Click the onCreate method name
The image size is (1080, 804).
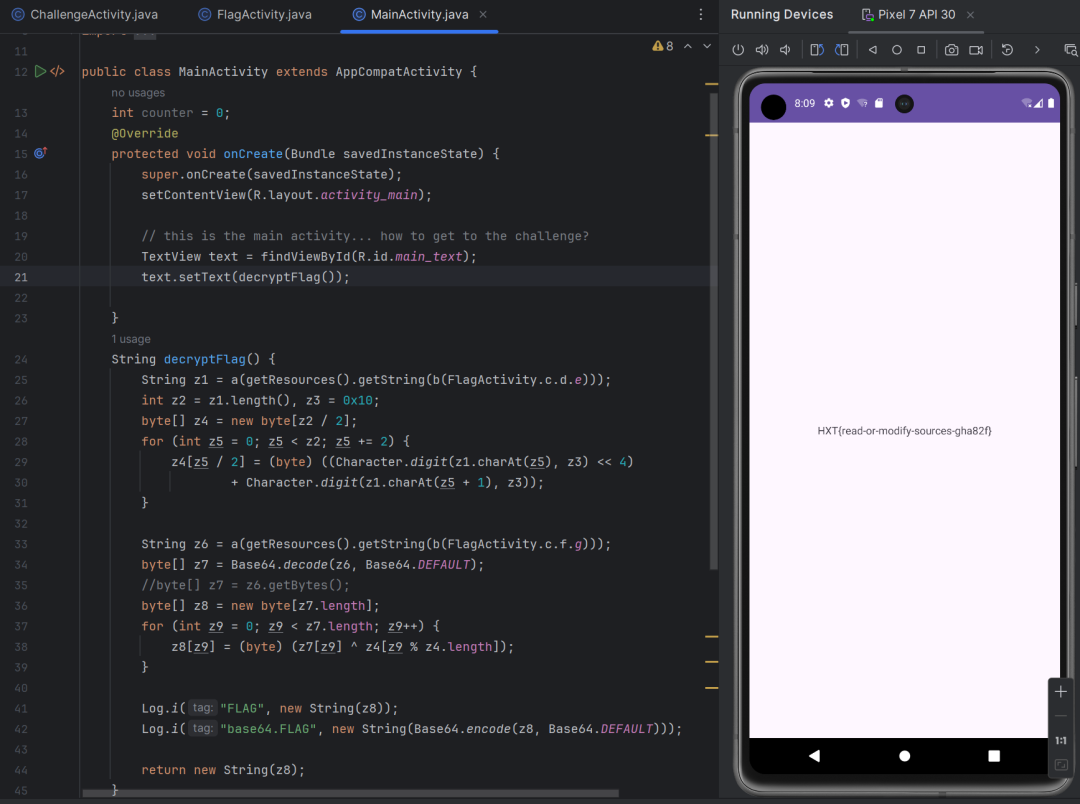click(x=253, y=154)
